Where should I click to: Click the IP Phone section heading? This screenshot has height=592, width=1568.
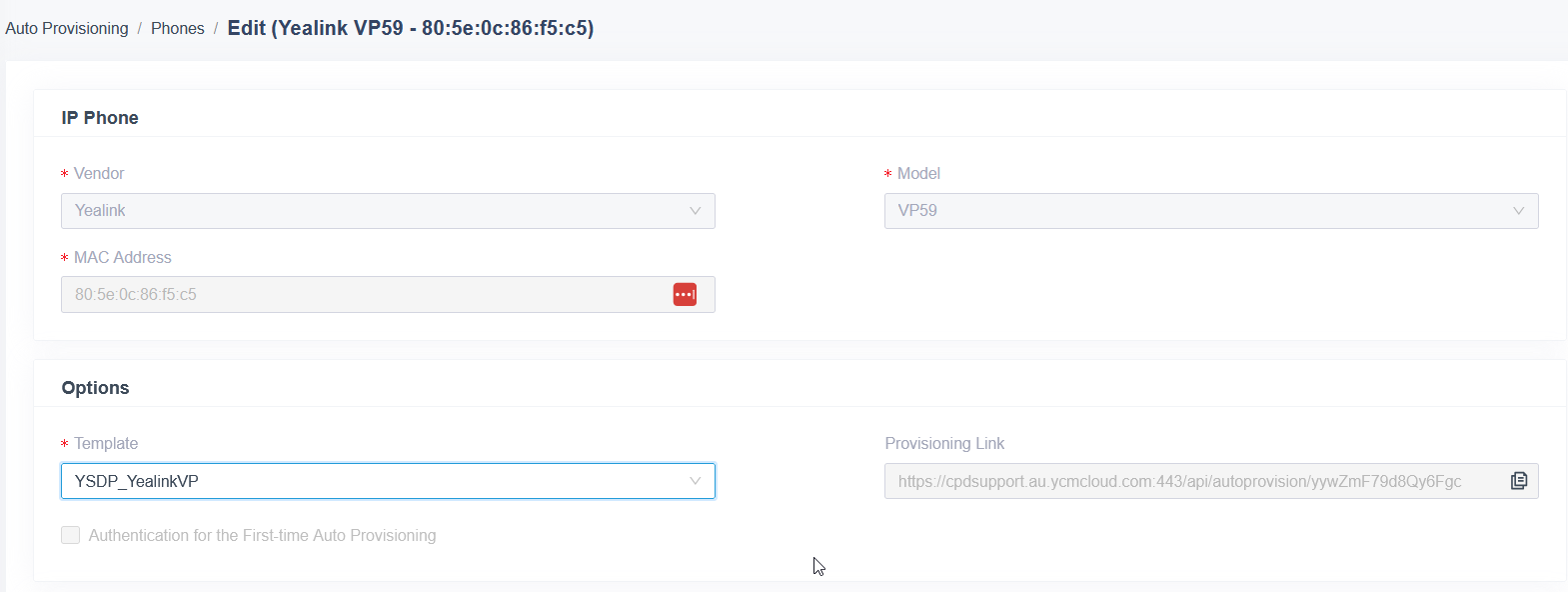tap(100, 118)
